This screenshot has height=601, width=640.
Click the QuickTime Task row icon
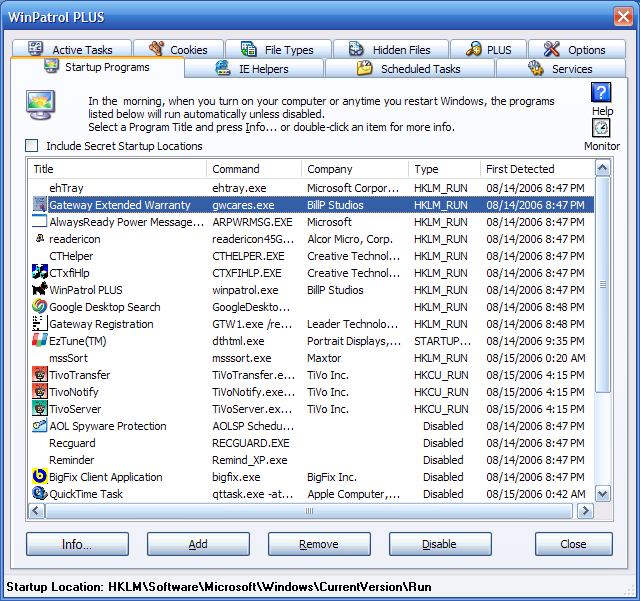40,494
